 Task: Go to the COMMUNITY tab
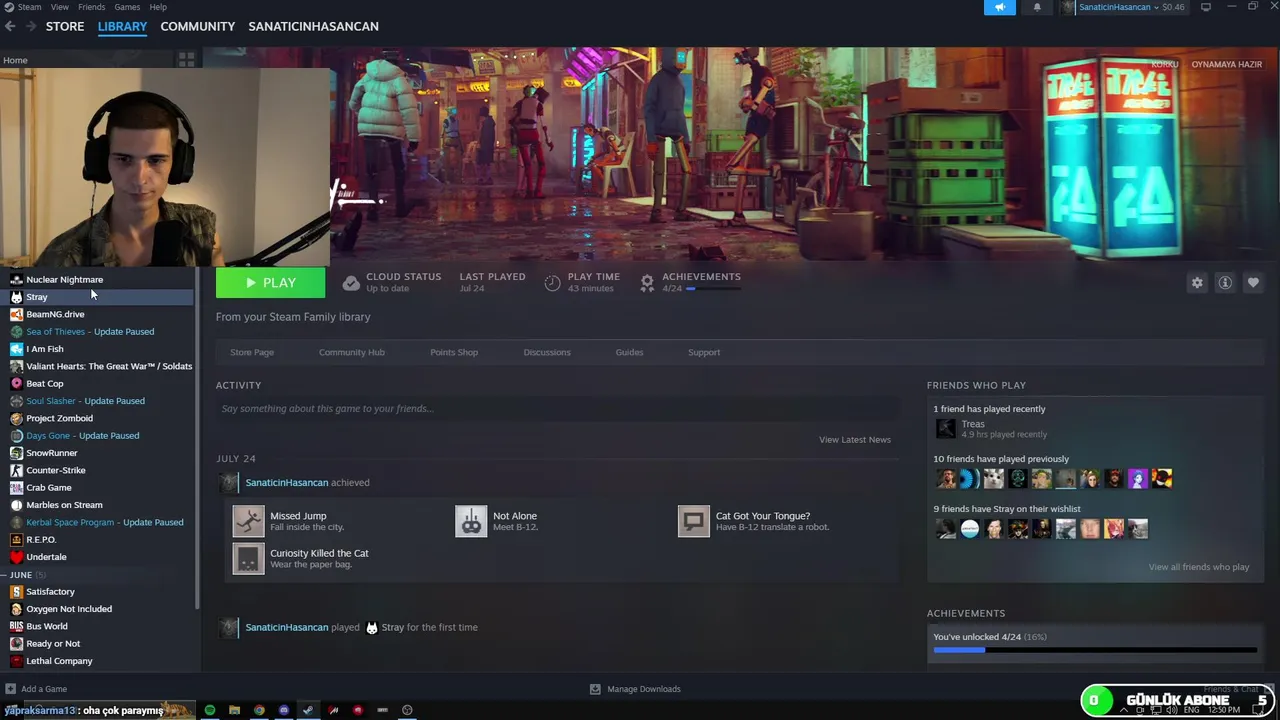coord(198,26)
